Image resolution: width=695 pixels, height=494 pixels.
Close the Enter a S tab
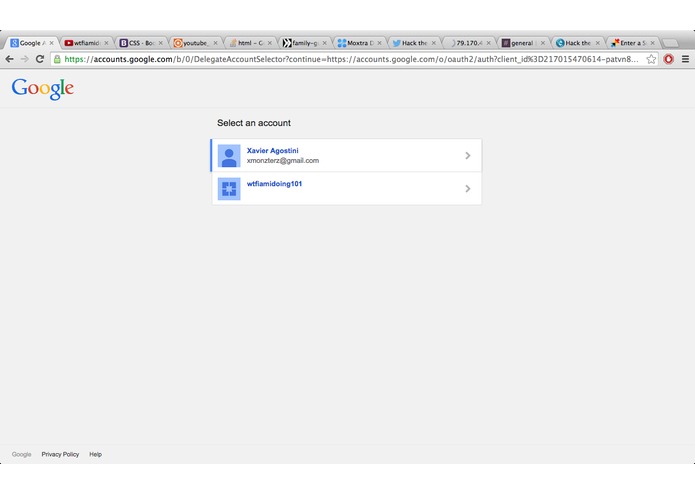pyautogui.click(x=652, y=43)
